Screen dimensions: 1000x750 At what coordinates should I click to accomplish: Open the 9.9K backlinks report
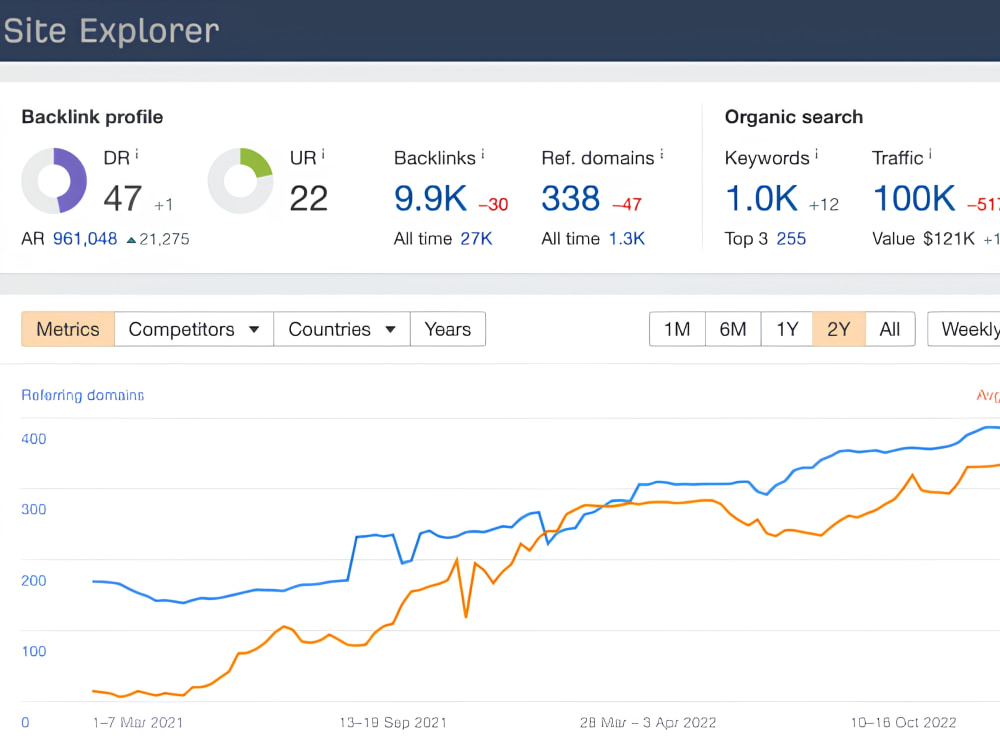coord(430,198)
